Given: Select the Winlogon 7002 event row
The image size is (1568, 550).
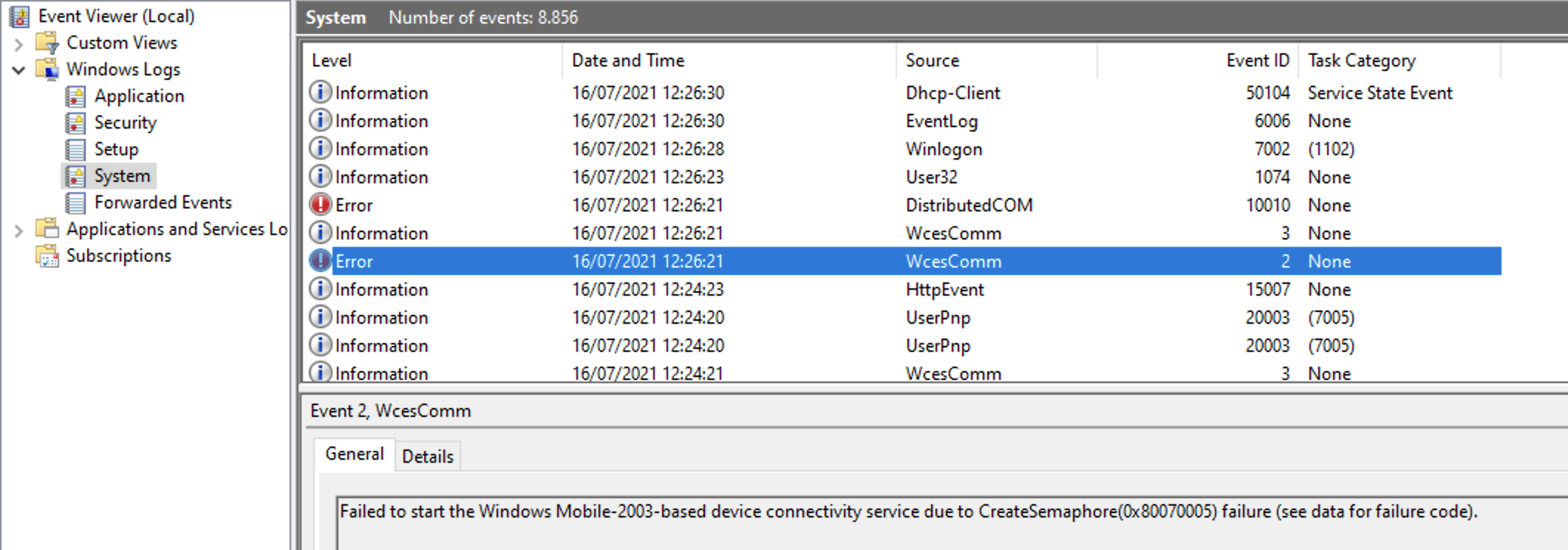Looking at the screenshot, I should click(x=903, y=149).
